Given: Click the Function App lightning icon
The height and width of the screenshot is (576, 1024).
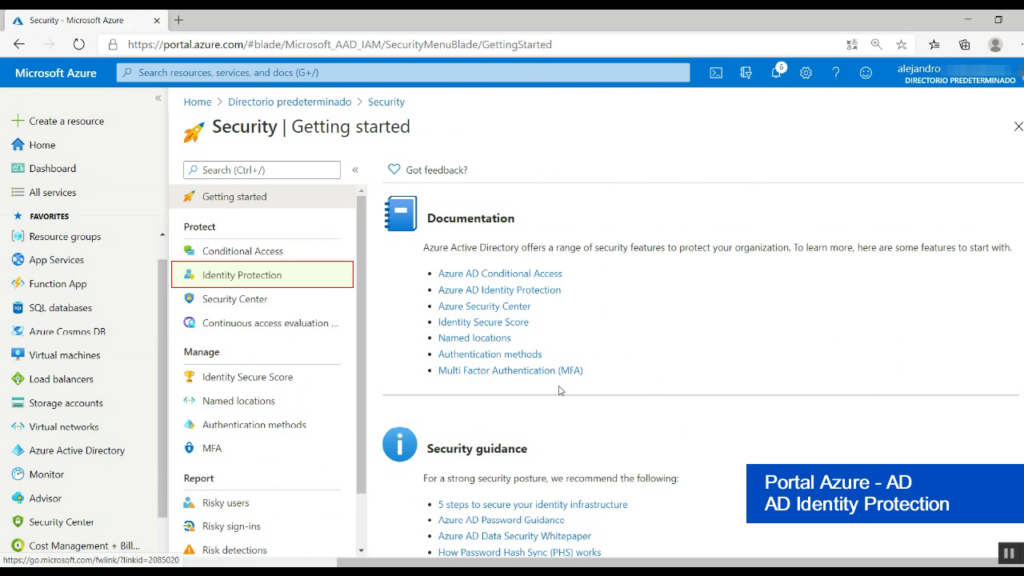Looking at the screenshot, I should click(x=18, y=283).
